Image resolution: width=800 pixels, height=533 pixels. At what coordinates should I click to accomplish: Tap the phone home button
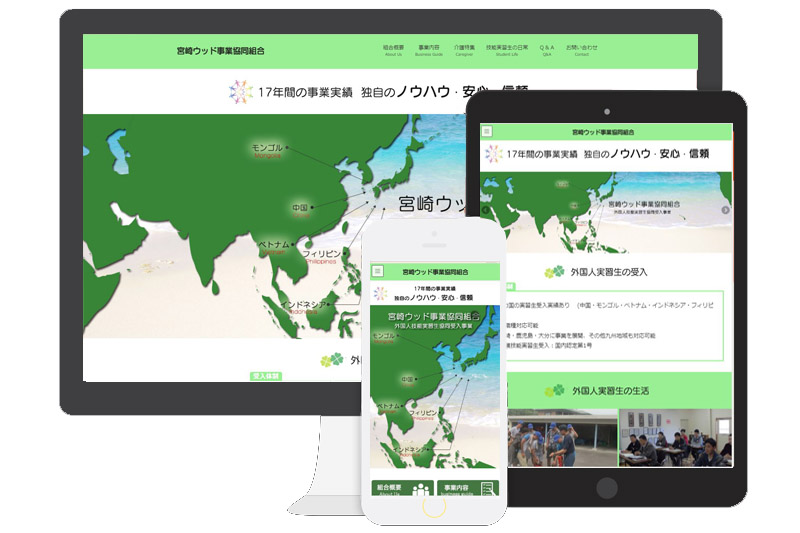(434, 506)
